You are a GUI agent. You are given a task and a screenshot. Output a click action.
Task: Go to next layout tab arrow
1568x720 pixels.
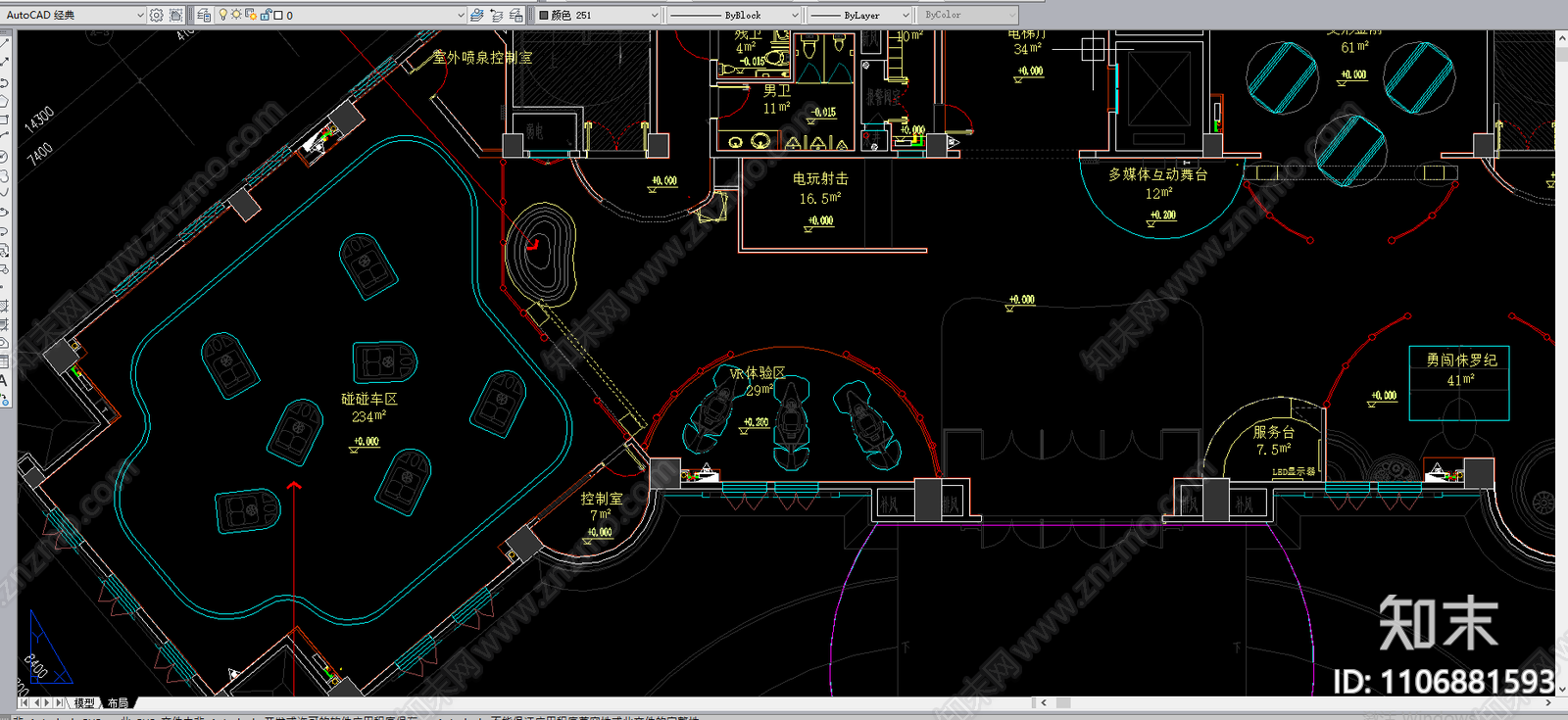(x=48, y=702)
